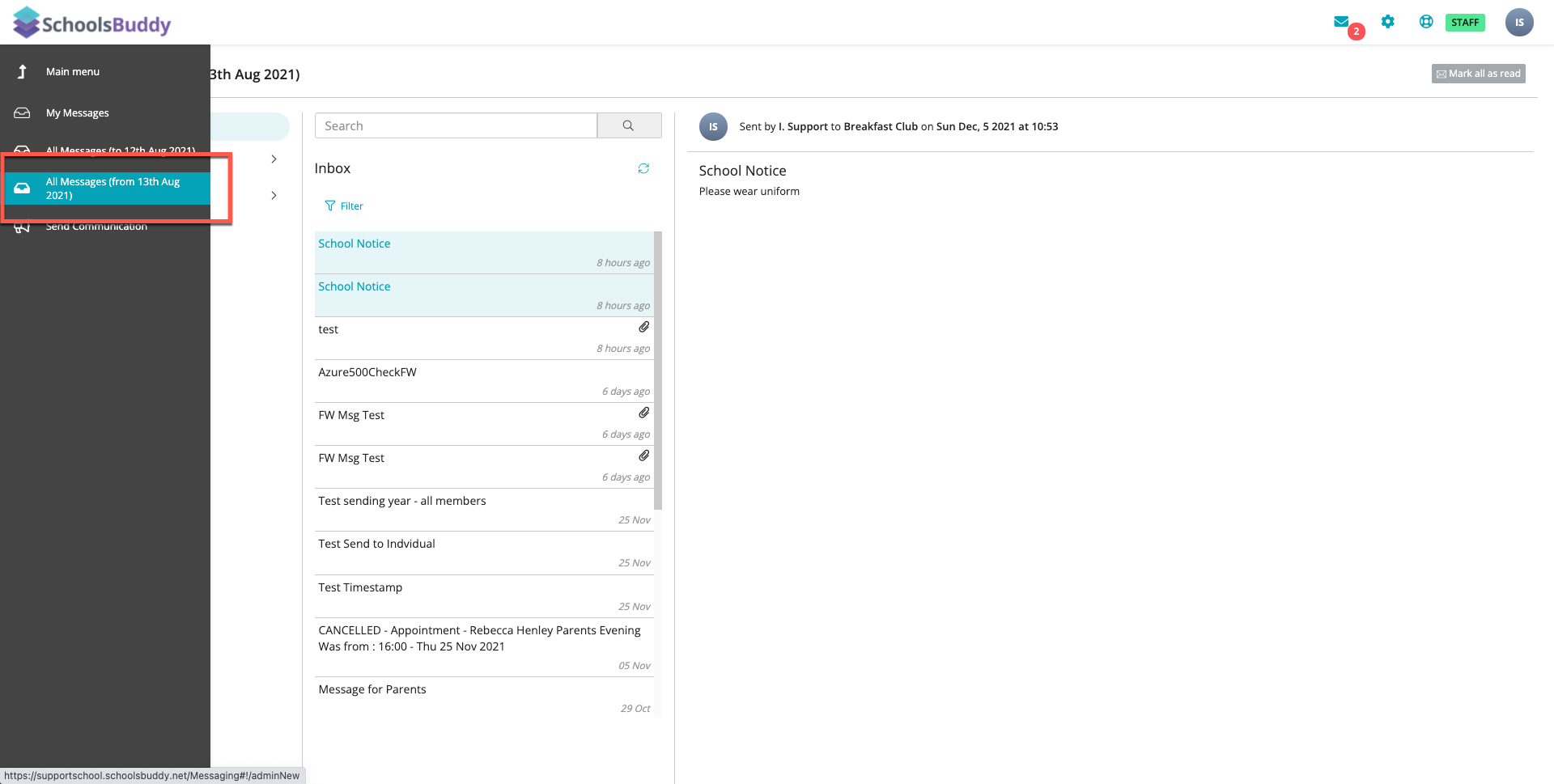Expand the first chevron arrow in left panel
The image size is (1554, 784).
[274, 159]
